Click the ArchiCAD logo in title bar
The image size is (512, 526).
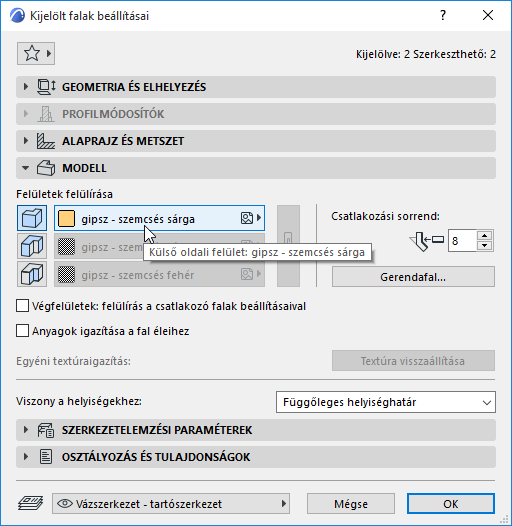coord(17,15)
